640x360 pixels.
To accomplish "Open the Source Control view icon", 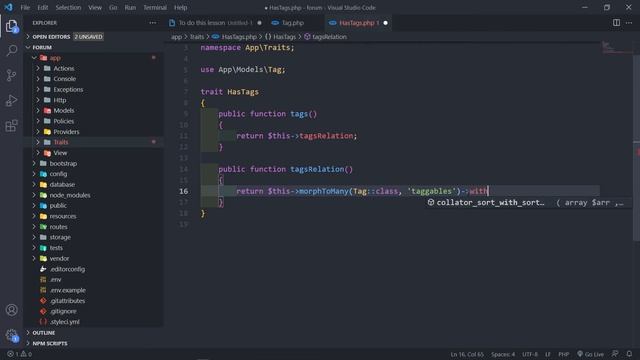I will [12, 76].
